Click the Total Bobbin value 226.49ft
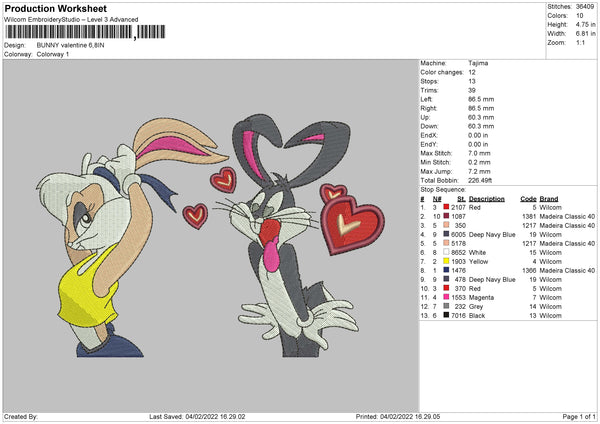Screen dimensions: 600x424 click(480, 180)
